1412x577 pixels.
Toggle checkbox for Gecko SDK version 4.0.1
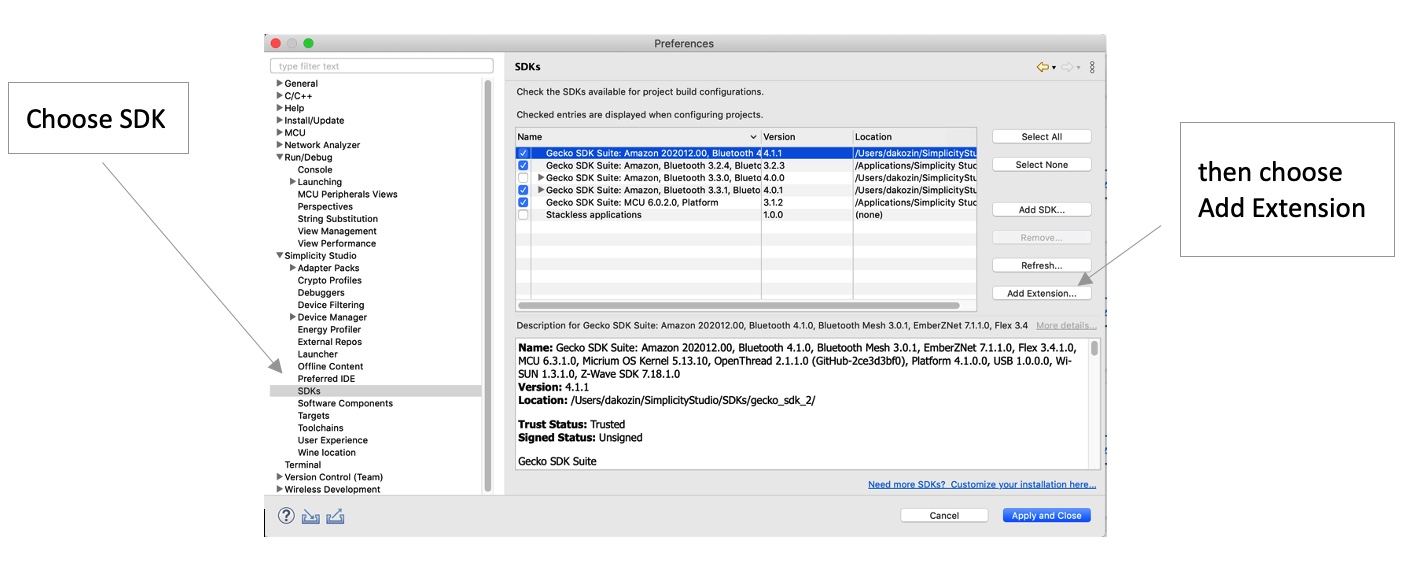523,190
